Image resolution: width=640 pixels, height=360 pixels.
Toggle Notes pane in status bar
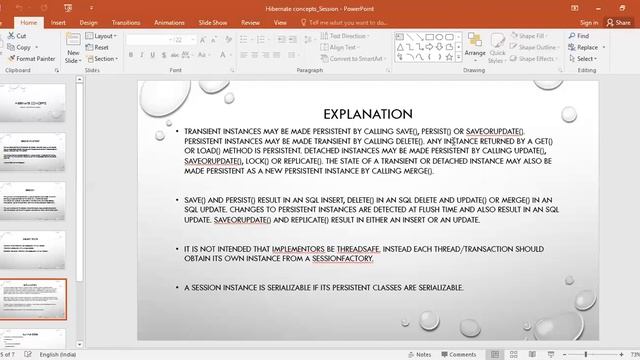420,355
